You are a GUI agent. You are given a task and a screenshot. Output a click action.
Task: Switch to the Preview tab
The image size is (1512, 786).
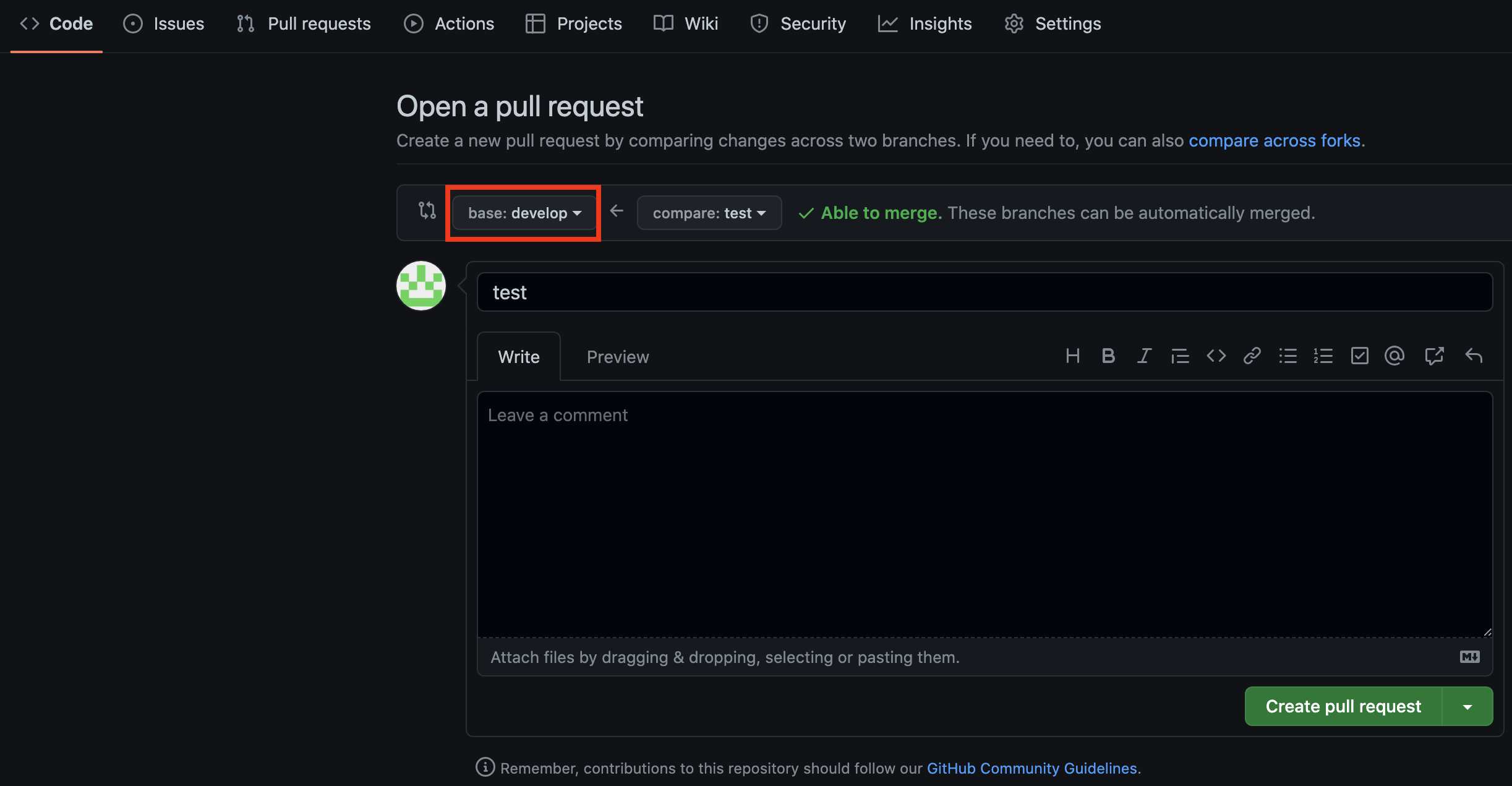pyautogui.click(x=617, y=357)
